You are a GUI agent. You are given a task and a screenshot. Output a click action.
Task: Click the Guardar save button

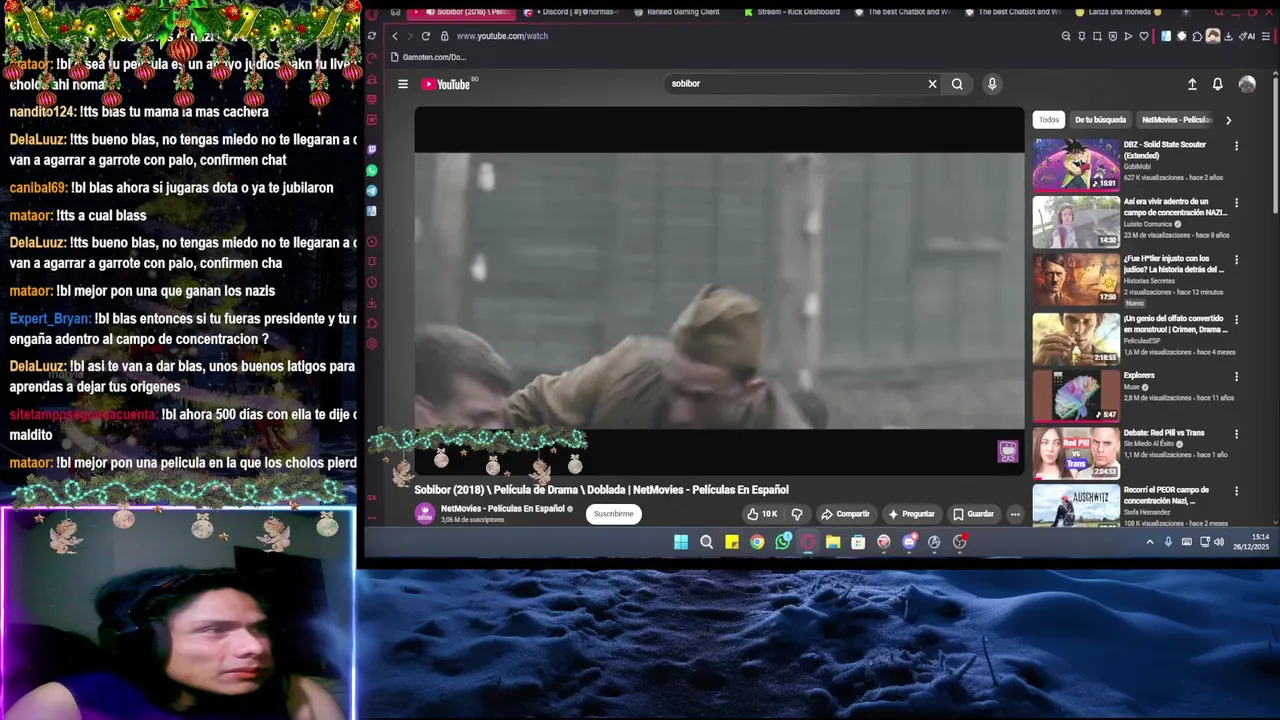click(973, 514)
